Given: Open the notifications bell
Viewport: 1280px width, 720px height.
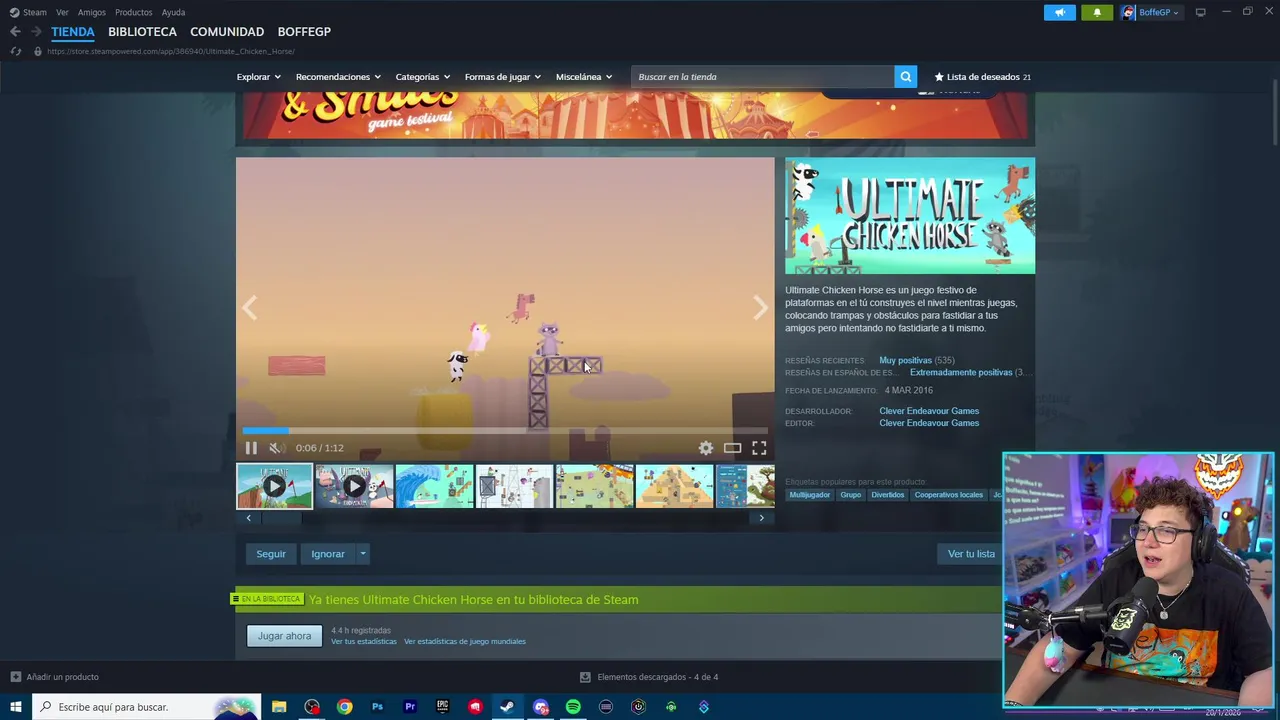Looking at the screenshot, I should 1097,12.
